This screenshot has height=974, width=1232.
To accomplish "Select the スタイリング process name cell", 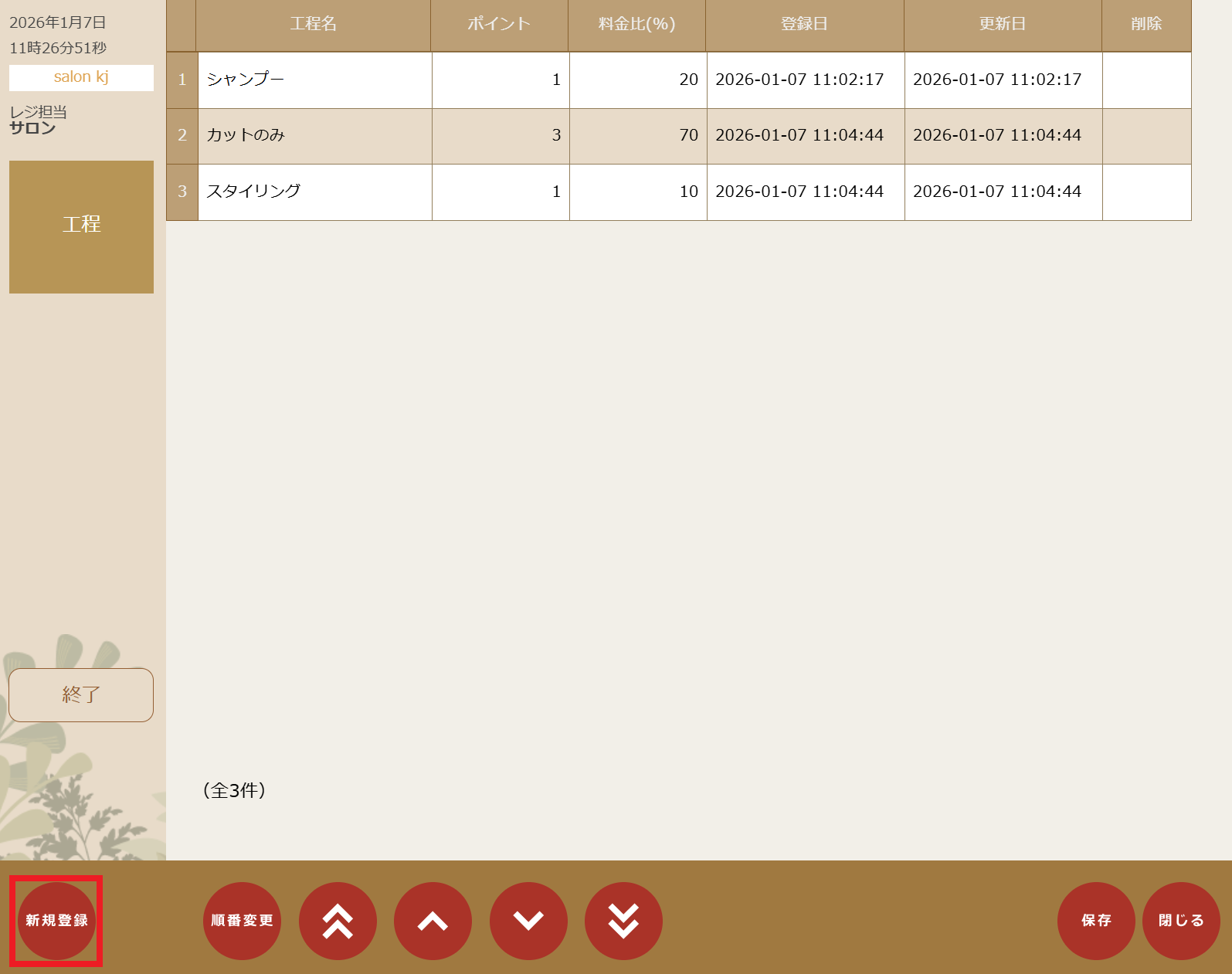I will [314, 192].
